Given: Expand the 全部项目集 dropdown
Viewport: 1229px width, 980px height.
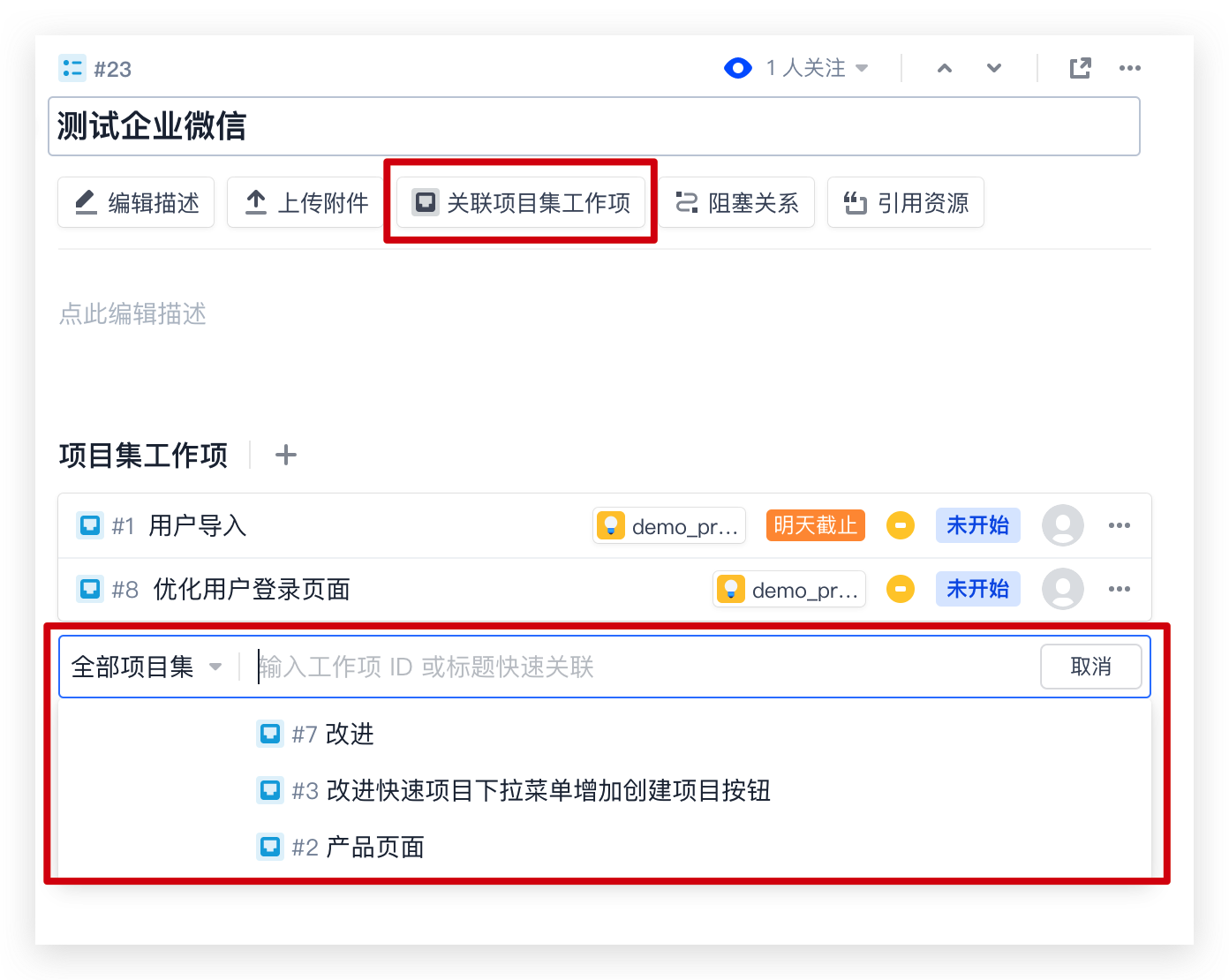Looking at the screenshot, I should [147, 667].
